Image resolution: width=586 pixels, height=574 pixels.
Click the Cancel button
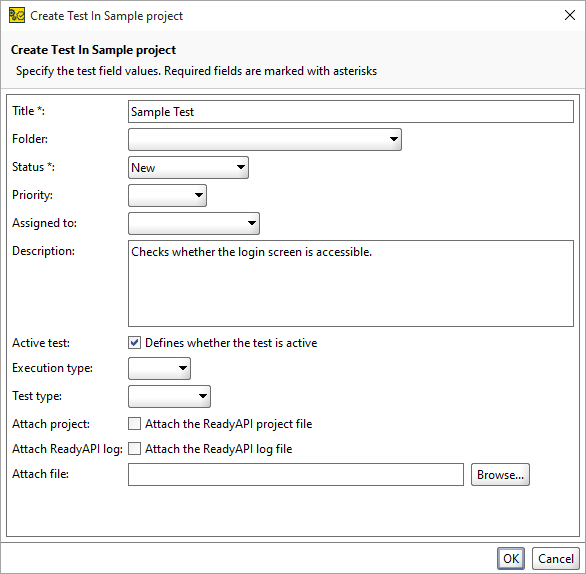tap(556, 559)
